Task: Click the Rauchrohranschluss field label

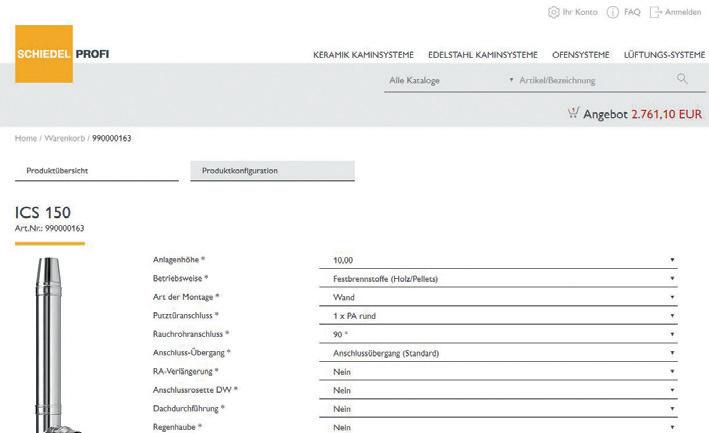Action: click(x=191, y=334)
